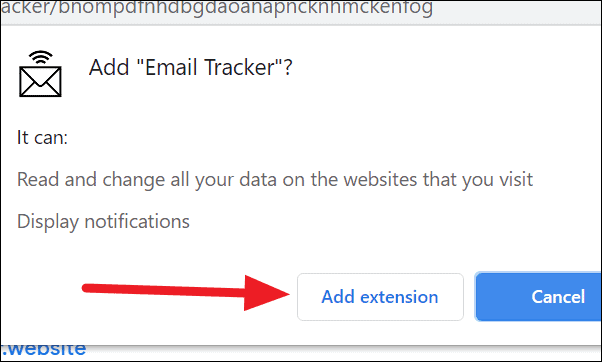The image size is (602, 362).
Task: Focus the browser address bar URL
Action: pos(217,8)
